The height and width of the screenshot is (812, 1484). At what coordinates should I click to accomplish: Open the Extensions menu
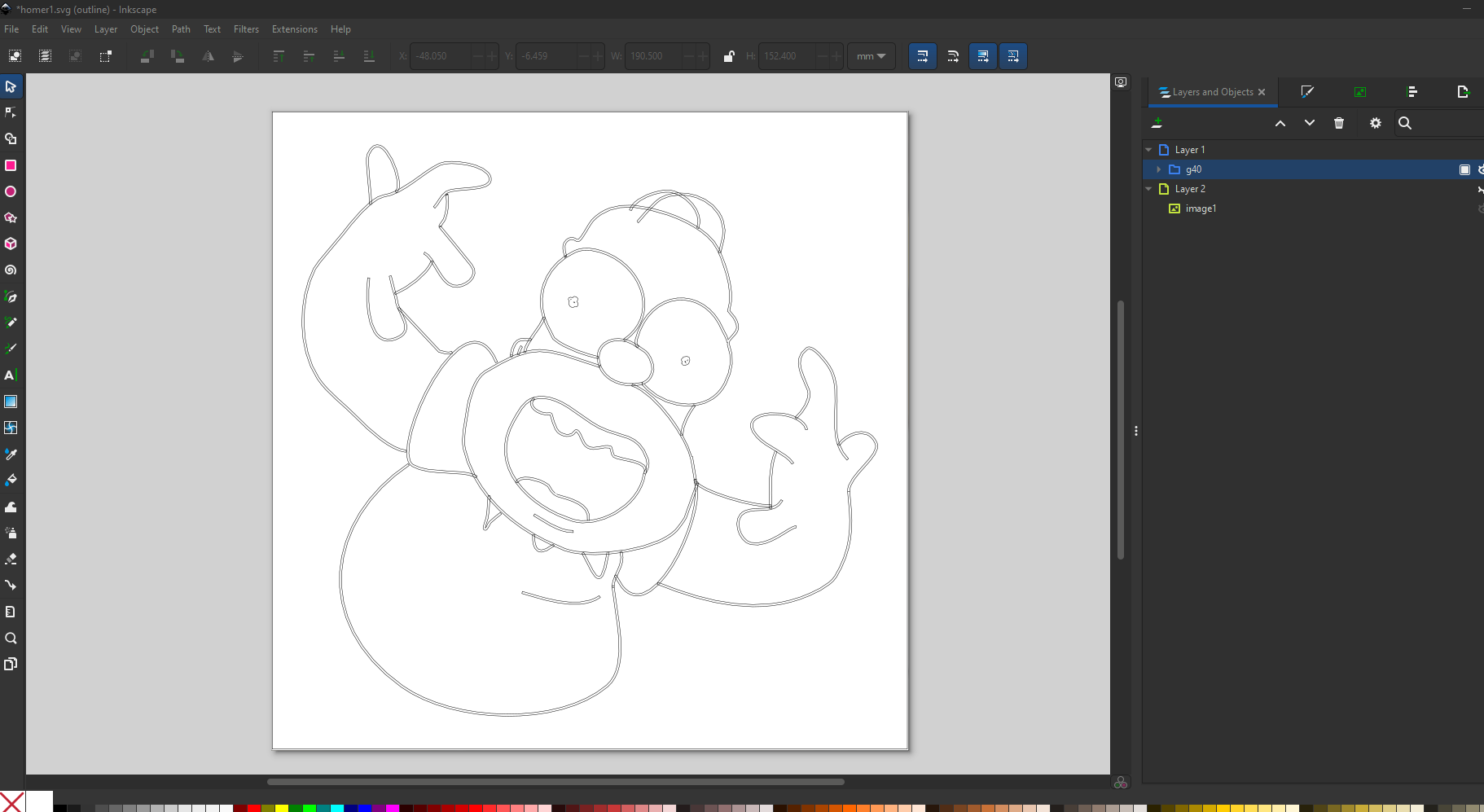(294, 29)
